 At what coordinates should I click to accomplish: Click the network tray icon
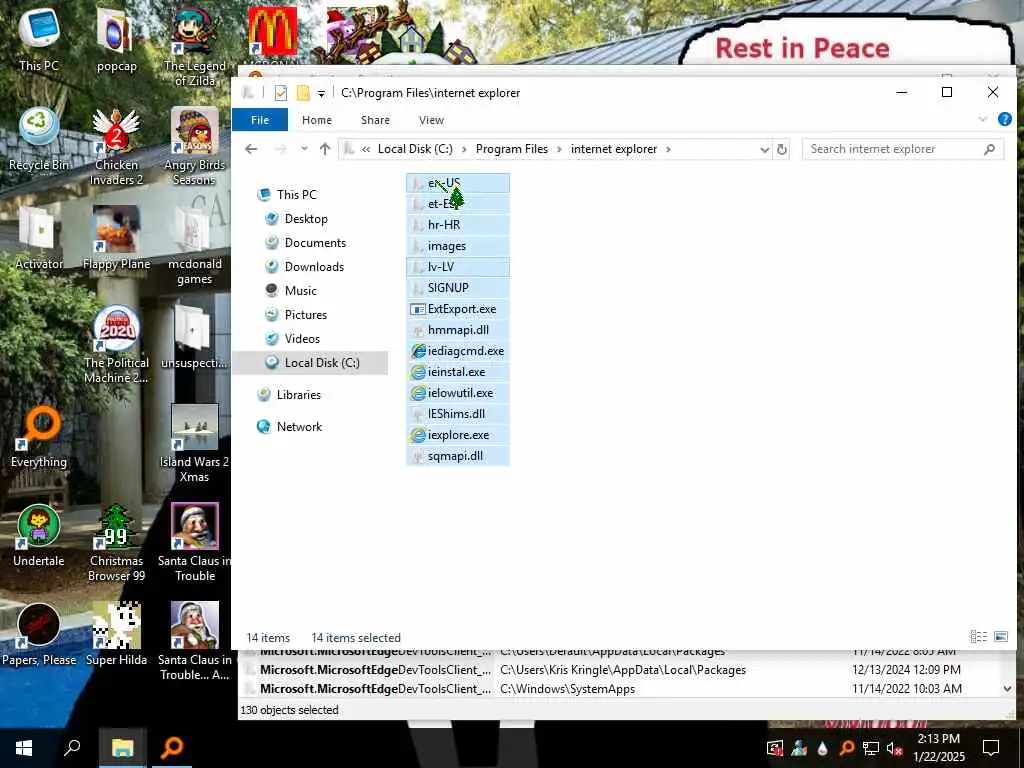pyautogui.click(x=871, y=748)
